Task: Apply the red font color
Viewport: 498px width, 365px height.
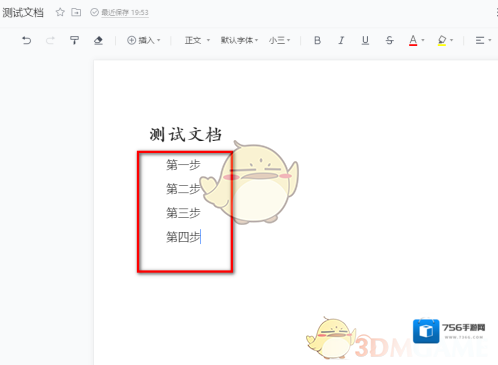Action: click(413, 40)
